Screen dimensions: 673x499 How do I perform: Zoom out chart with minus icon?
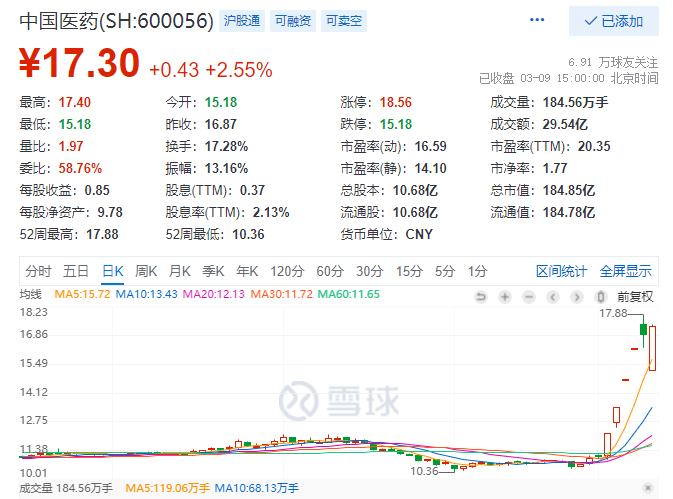click(529, 297)
